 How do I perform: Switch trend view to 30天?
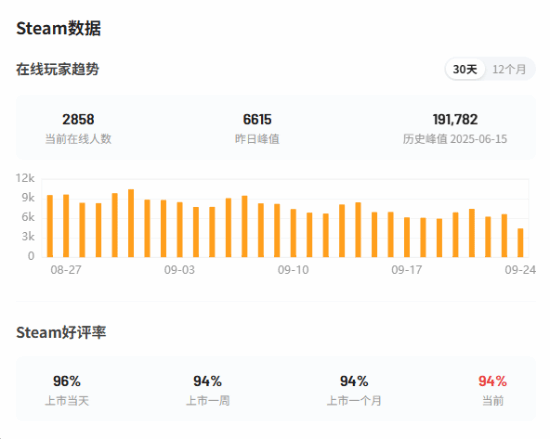click(x=465, y=69)
